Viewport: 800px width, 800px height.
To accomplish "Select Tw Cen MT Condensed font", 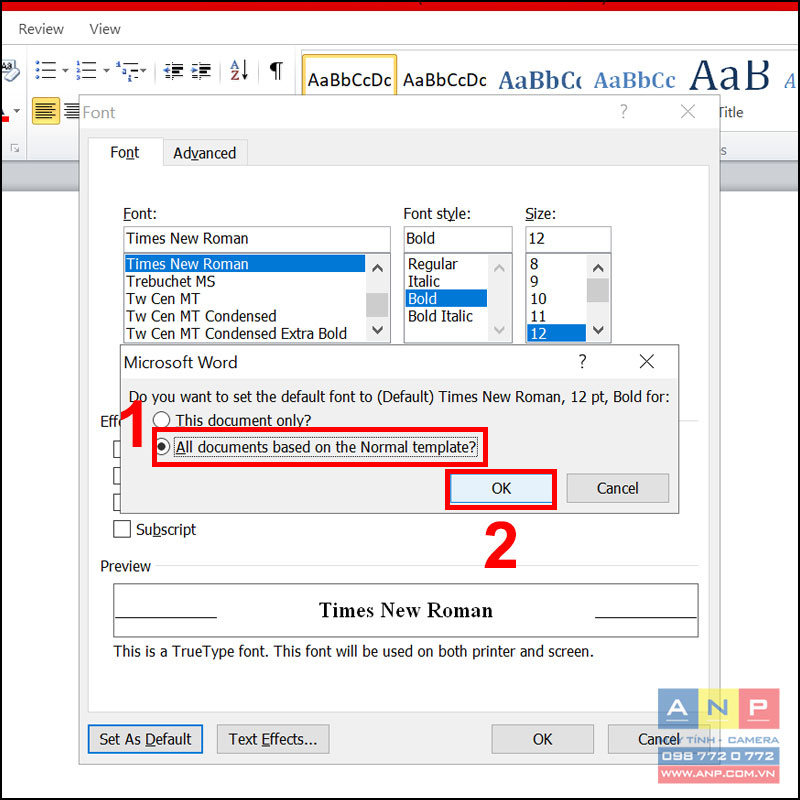I will coord(245,316).
